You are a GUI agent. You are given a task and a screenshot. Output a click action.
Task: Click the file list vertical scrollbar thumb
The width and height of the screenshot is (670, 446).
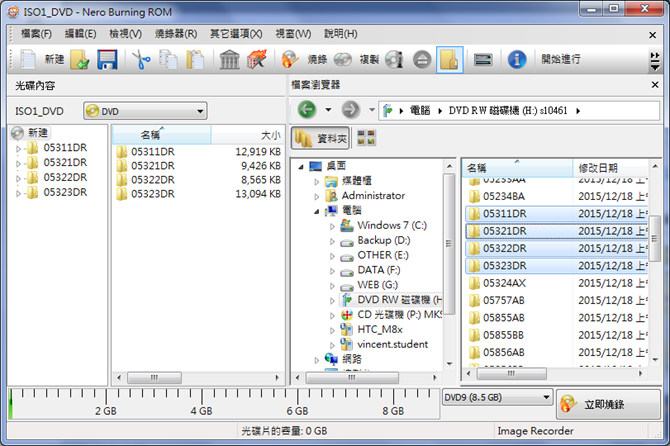point(655,238)
